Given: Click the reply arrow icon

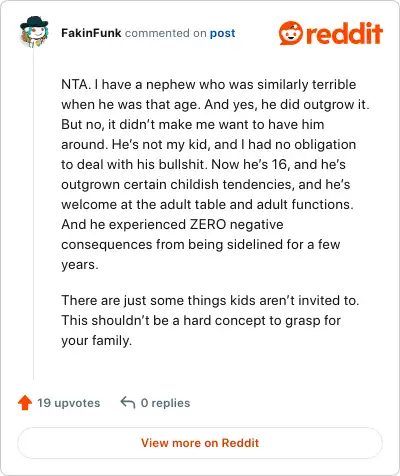Looking at the screenshot, I should pyautogui.click(x=128, y=402).
